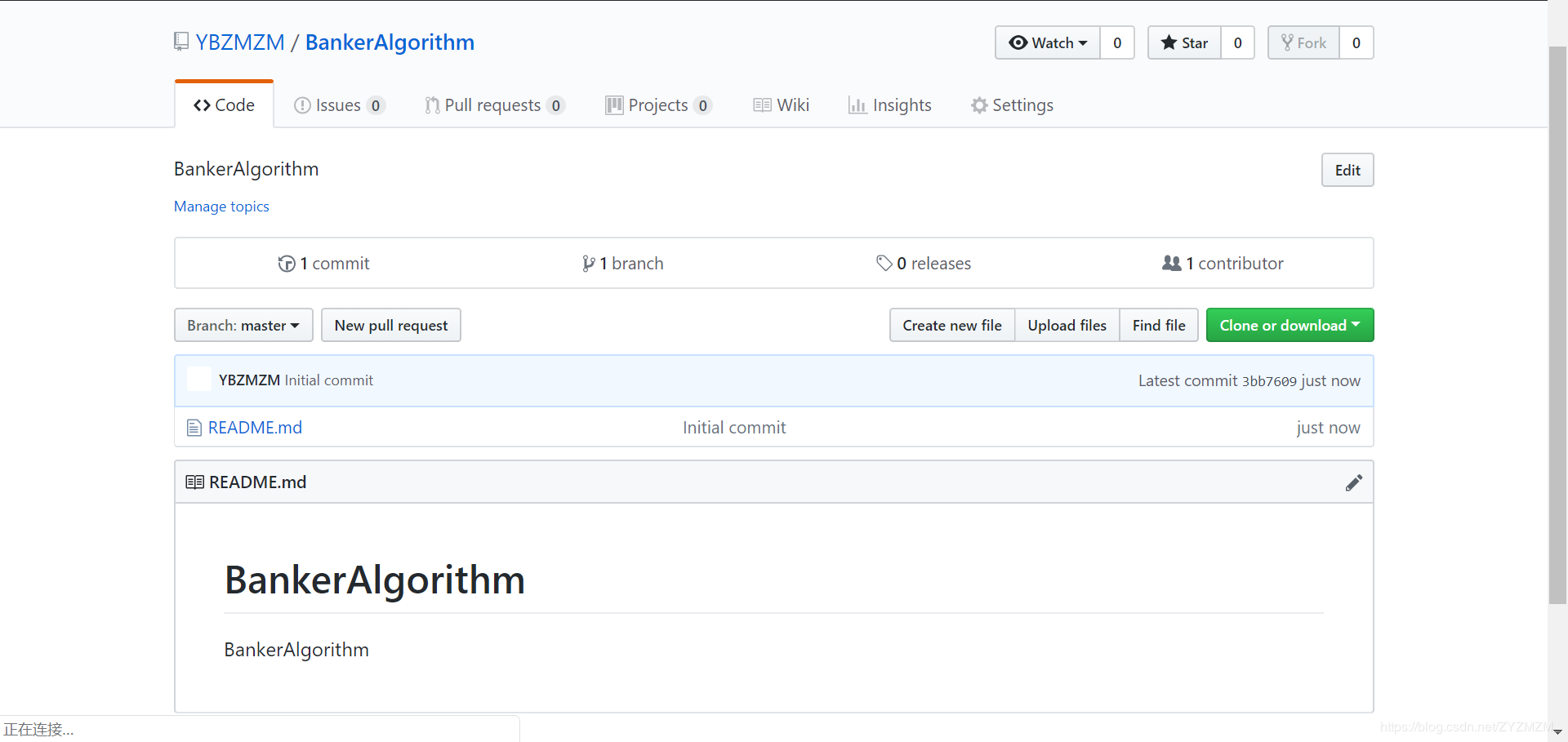Click the README book icon in header
The height and width of the screenshot is (742, 1568).
pyautogui.click(x=194, y=482)
